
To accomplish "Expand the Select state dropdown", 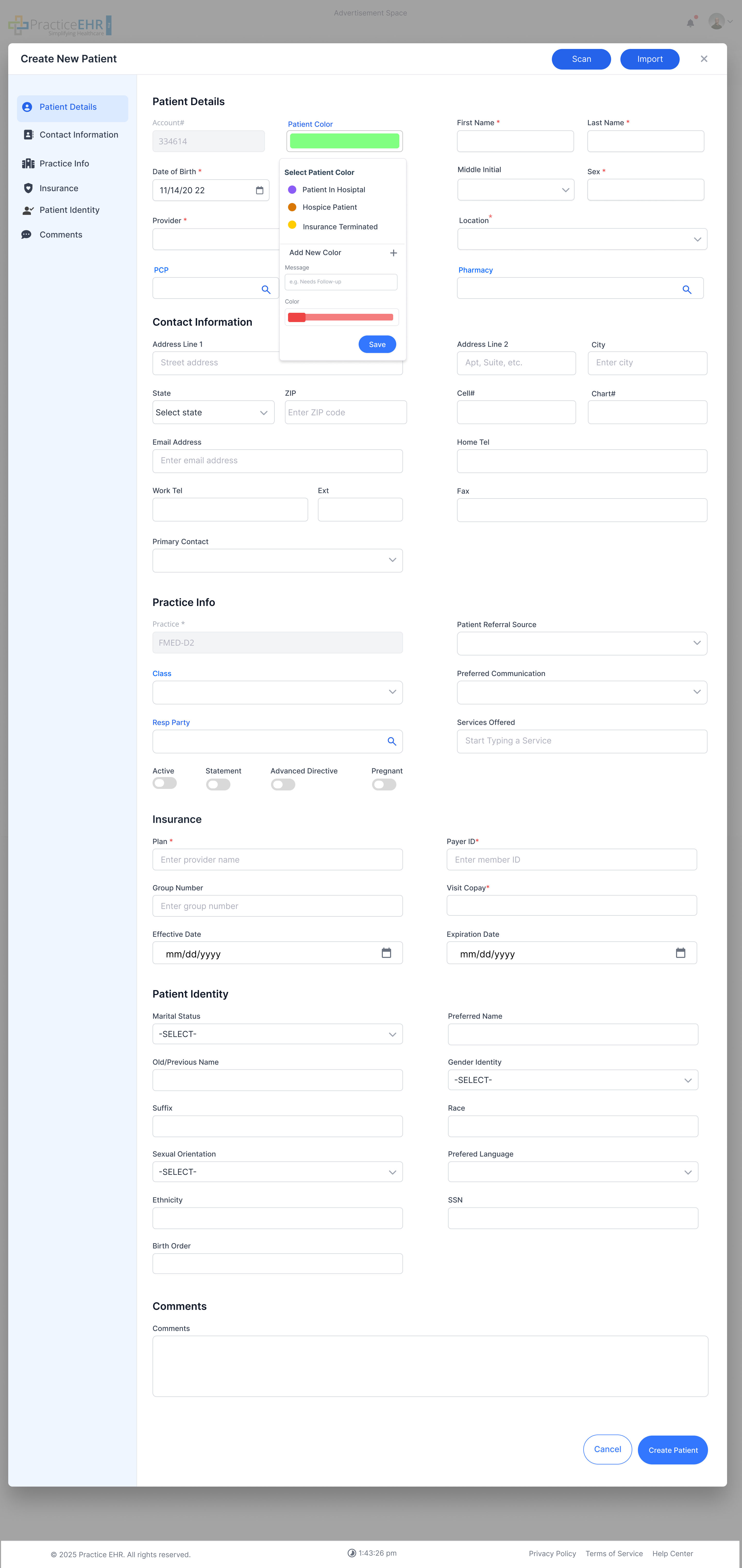I will pos(213,412).
